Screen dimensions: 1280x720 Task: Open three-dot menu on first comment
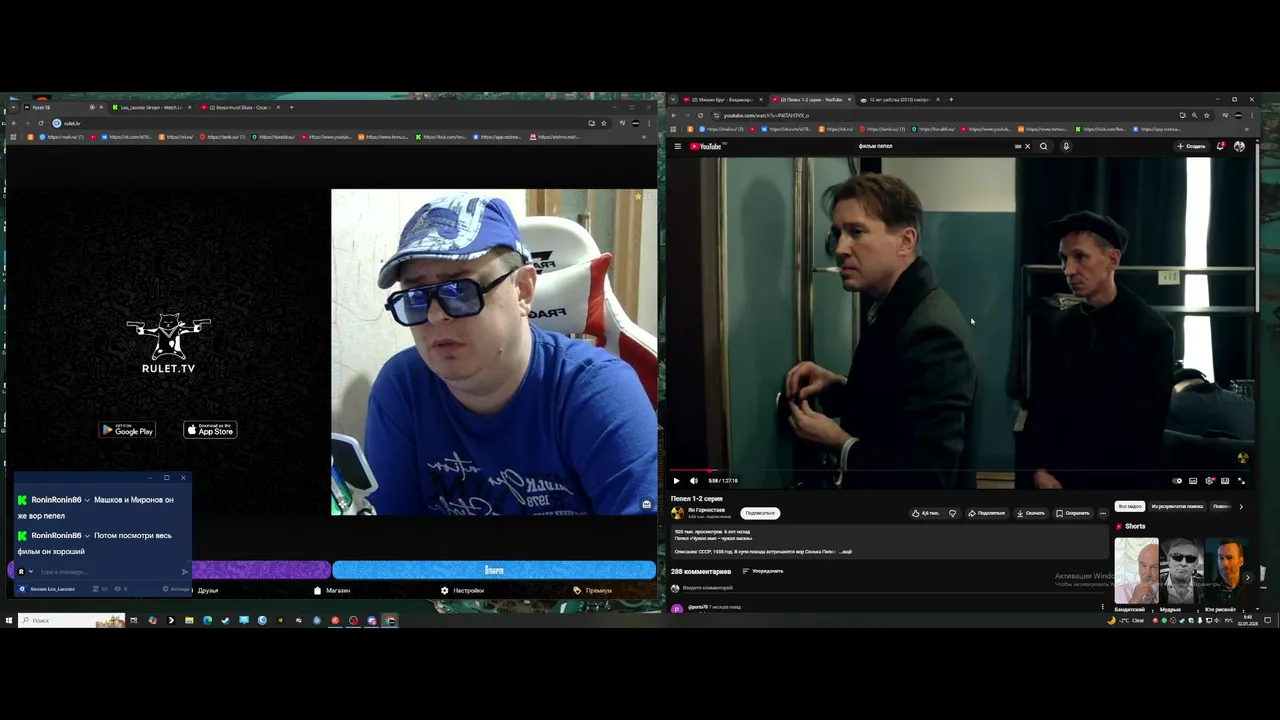click(1103, 606)
